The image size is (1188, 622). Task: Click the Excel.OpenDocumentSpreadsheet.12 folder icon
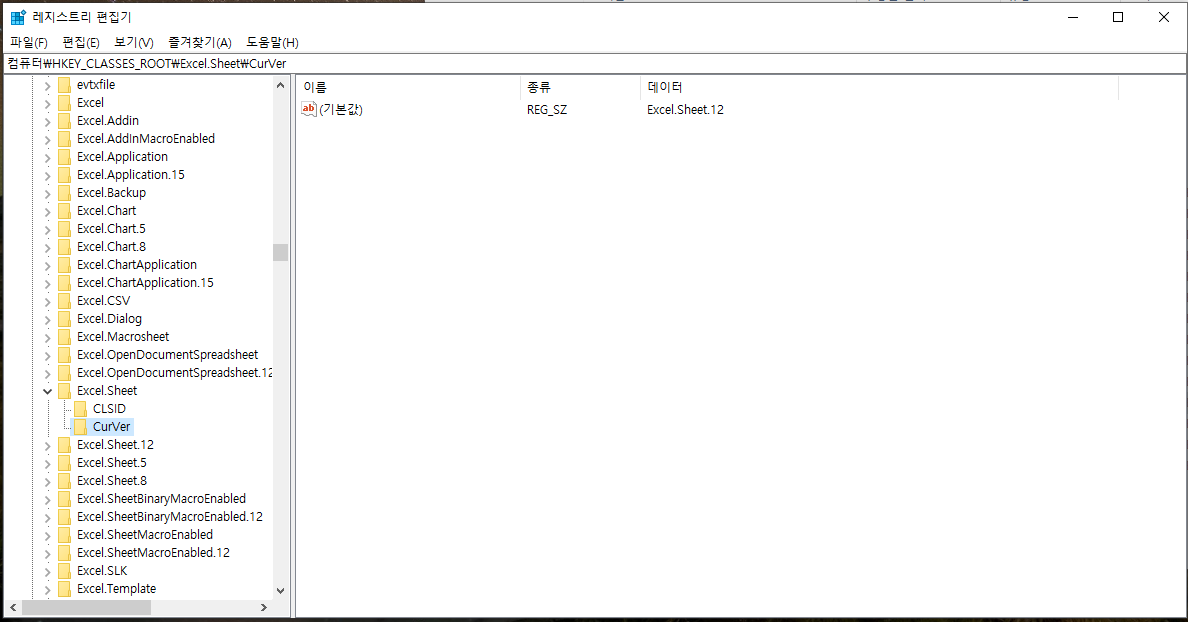click(x=64, y=374)
